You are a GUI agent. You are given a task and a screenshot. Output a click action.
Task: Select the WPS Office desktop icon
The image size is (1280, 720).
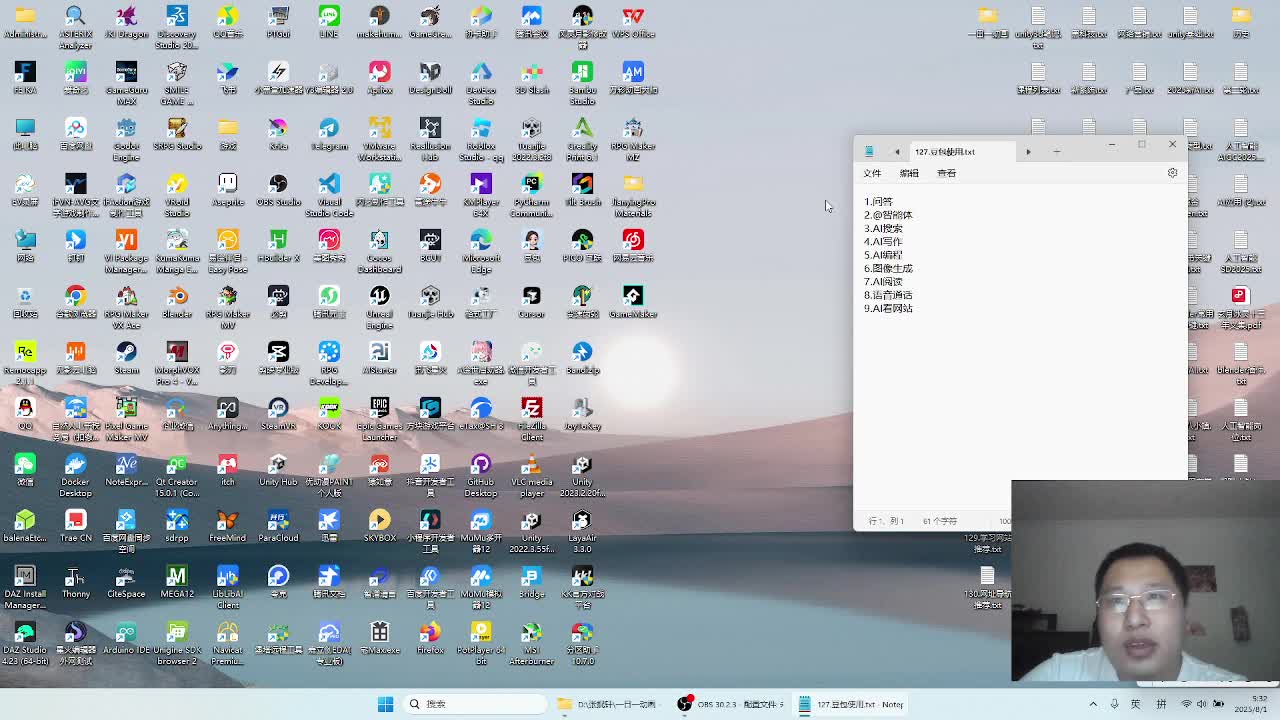[633, 22]
